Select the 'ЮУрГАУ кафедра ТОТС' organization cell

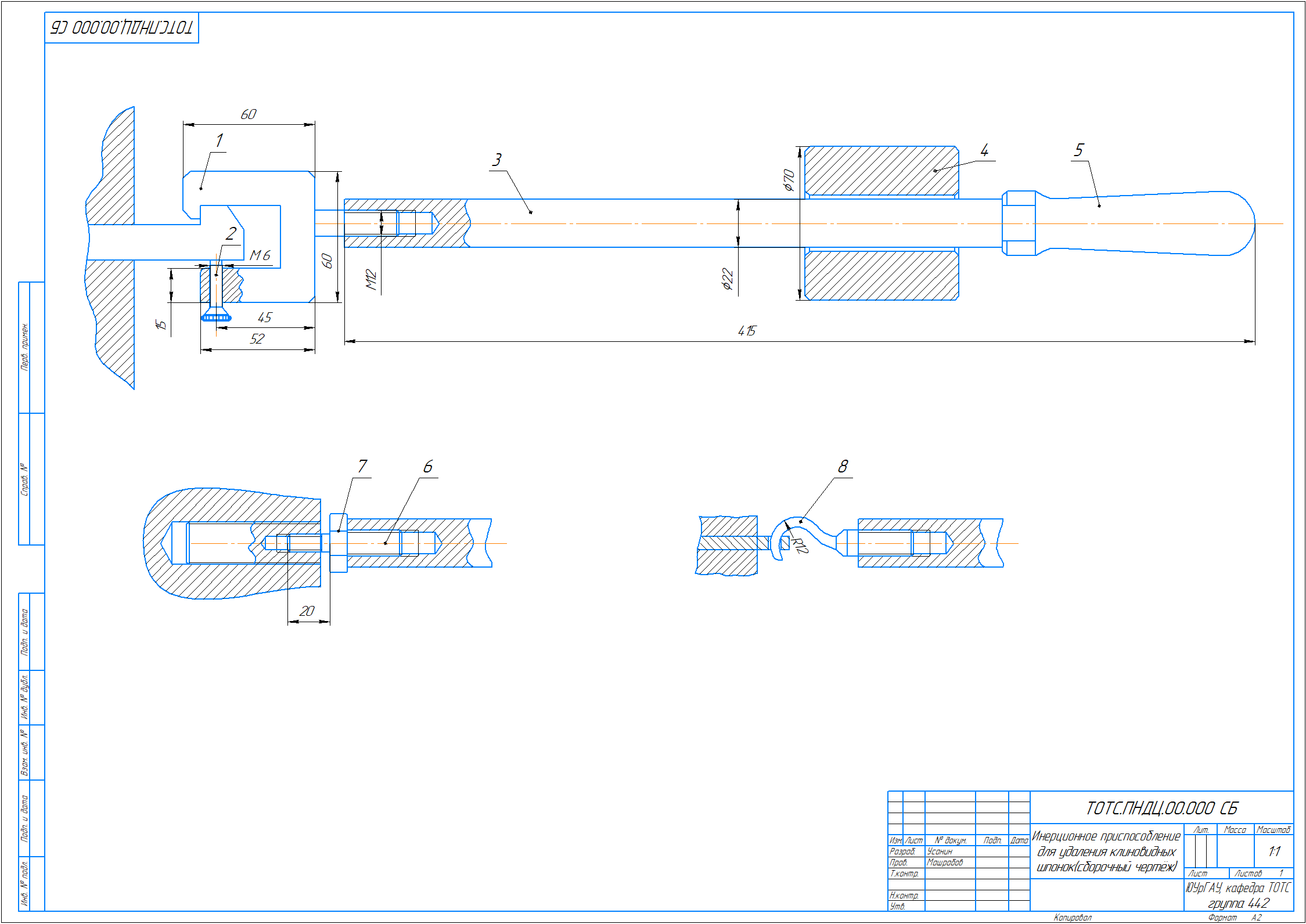pyautogui.click(x=1238, y=888)
